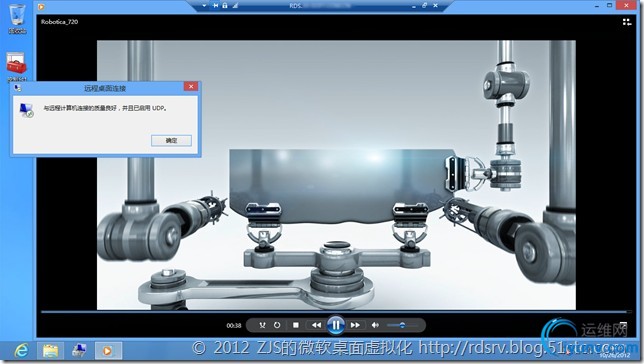Click the video seek progress bar
644x364 pixels.
[x=336, y=312]
